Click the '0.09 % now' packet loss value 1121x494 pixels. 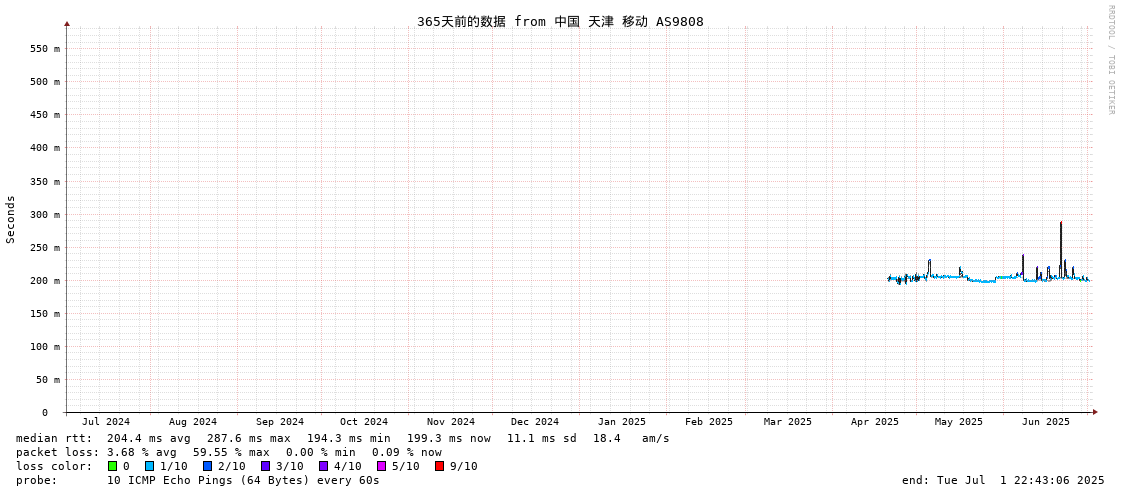pos(407,453)
